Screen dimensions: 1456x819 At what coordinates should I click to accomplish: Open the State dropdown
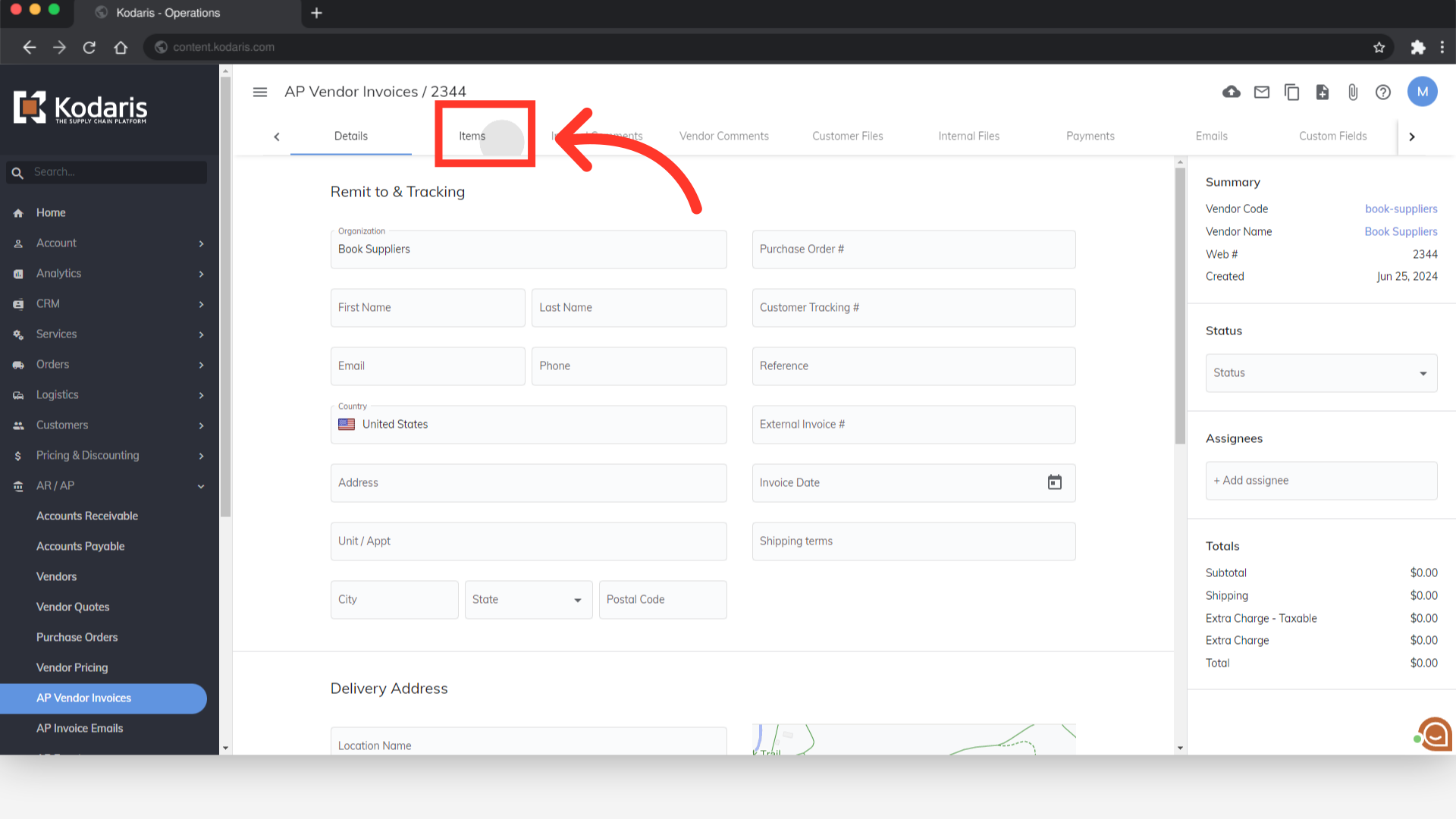coord(528,600)
